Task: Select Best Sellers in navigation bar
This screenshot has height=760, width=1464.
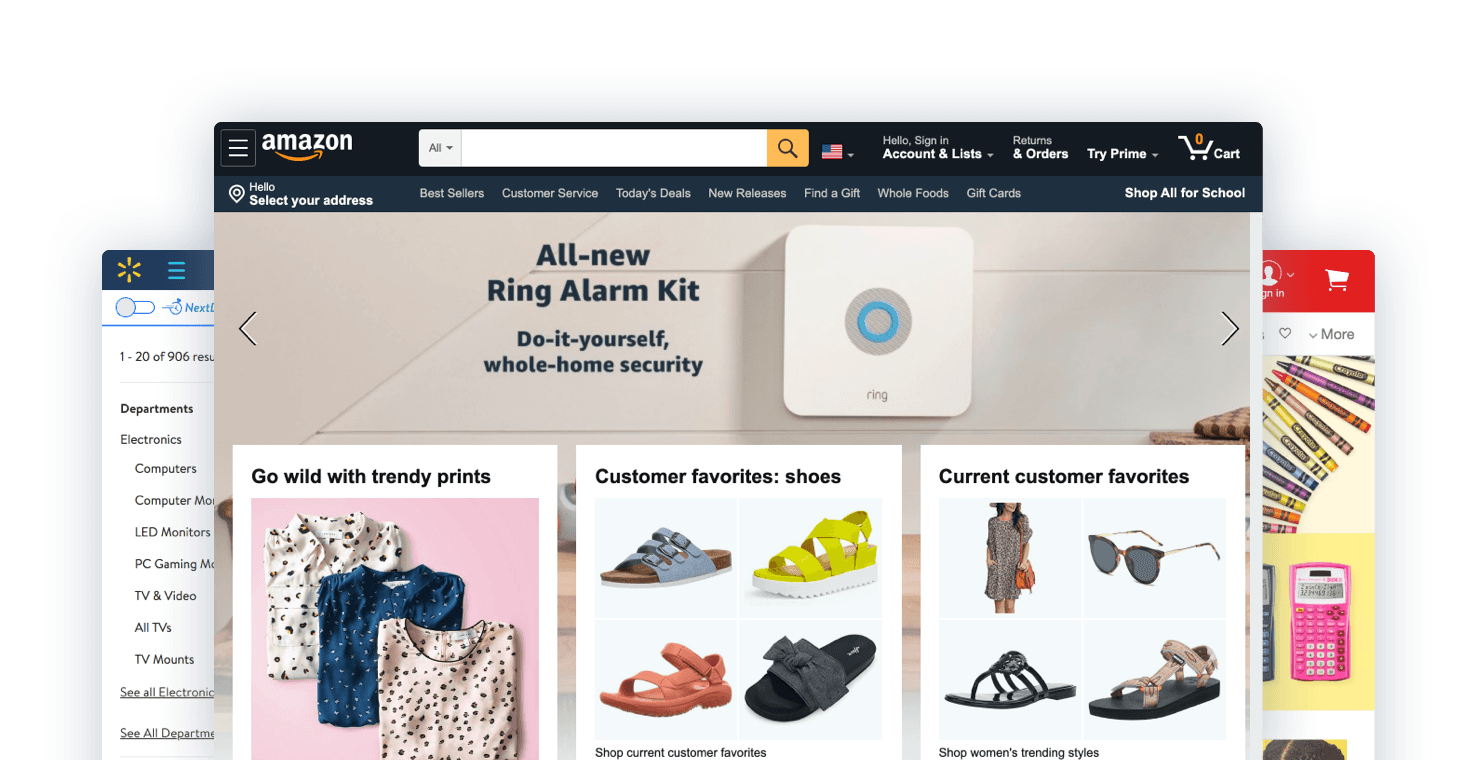Action: click(452, 193)
